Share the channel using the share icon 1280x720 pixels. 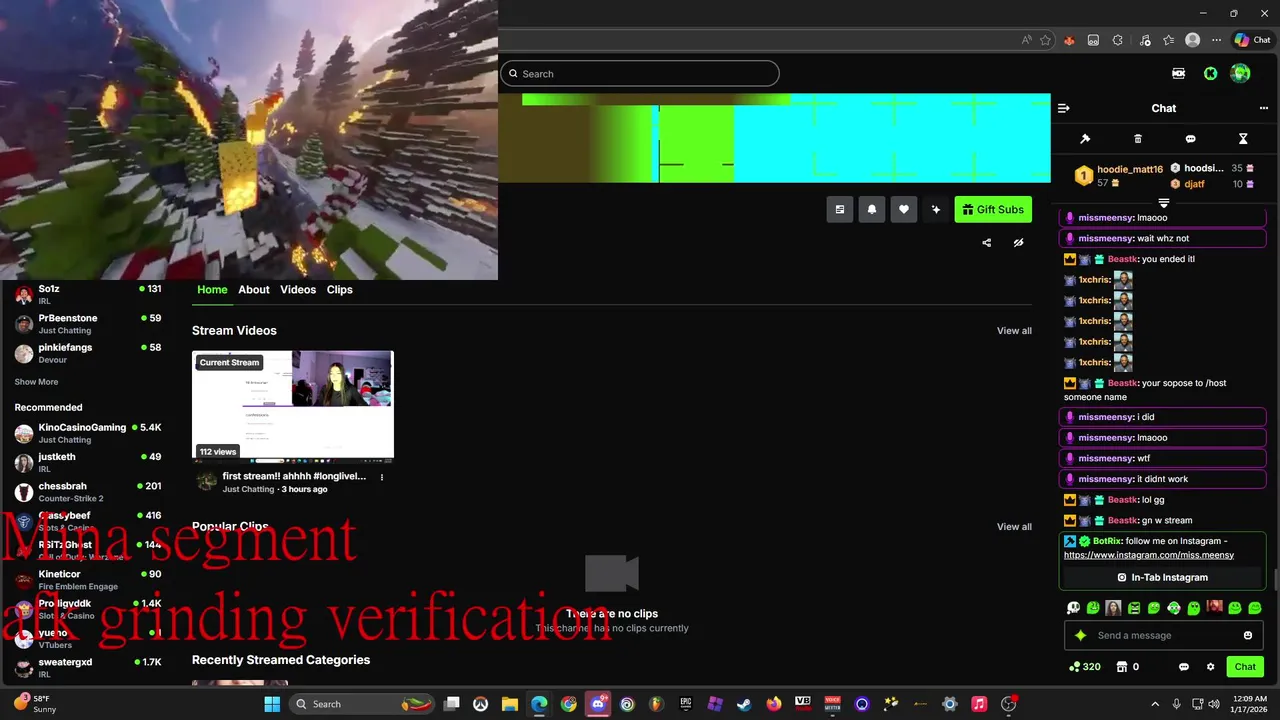pyautogui.click(x=987, y=242)
